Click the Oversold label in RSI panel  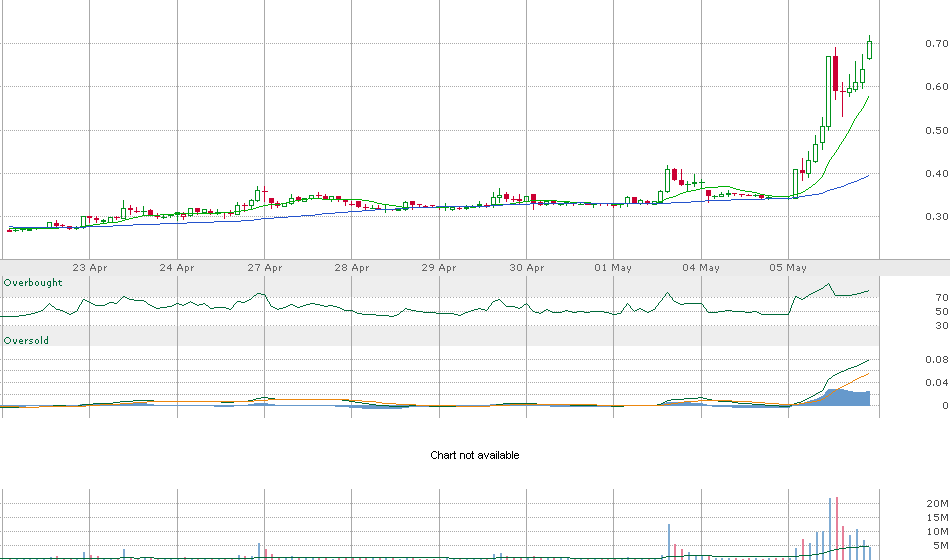(x=26, y=341)
